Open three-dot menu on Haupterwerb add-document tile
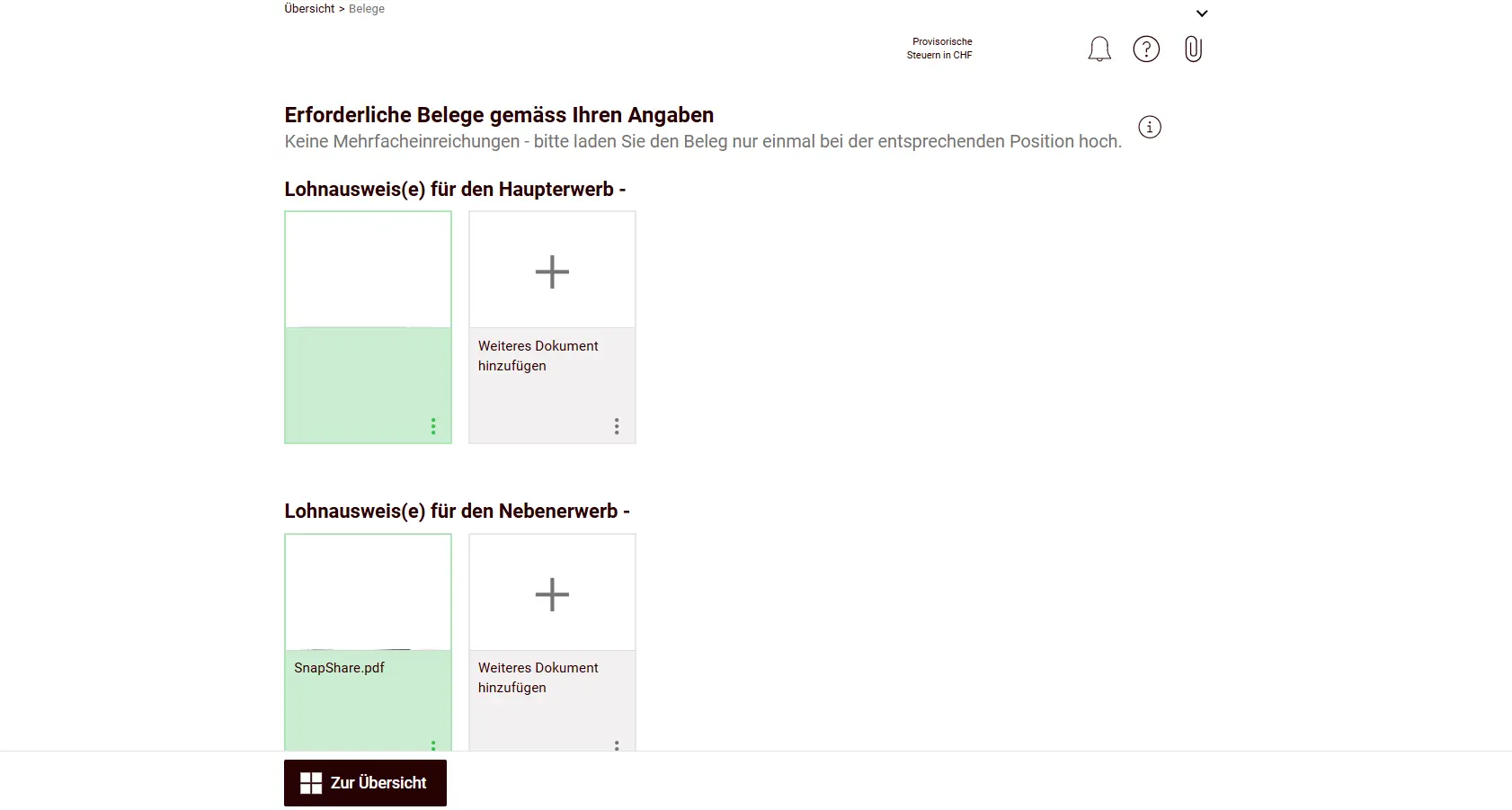This screenshot has height=810, width=1512. pos(617,427)
